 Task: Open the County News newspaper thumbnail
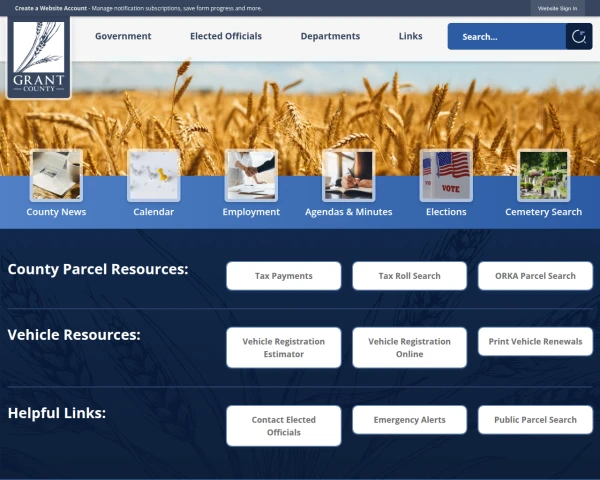point(56,175)
